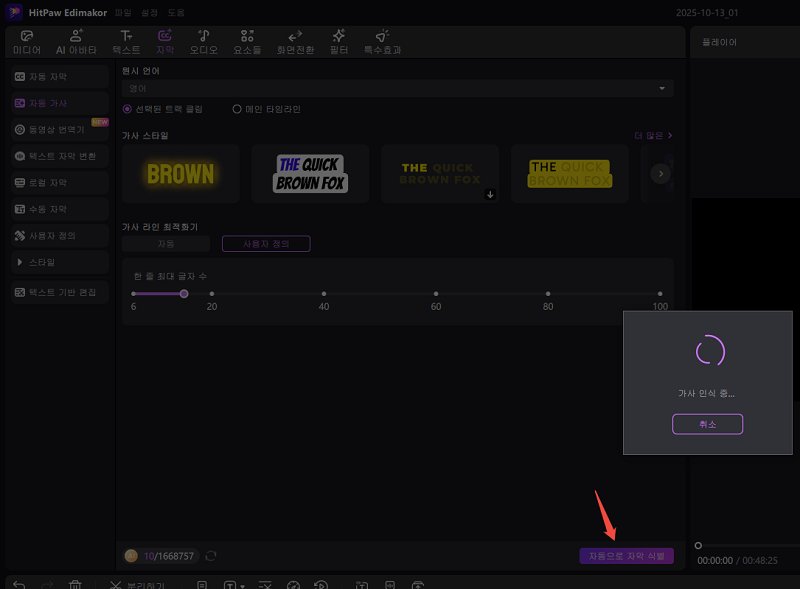Cancel the lyric recognition with 취소

pos(707,424)
